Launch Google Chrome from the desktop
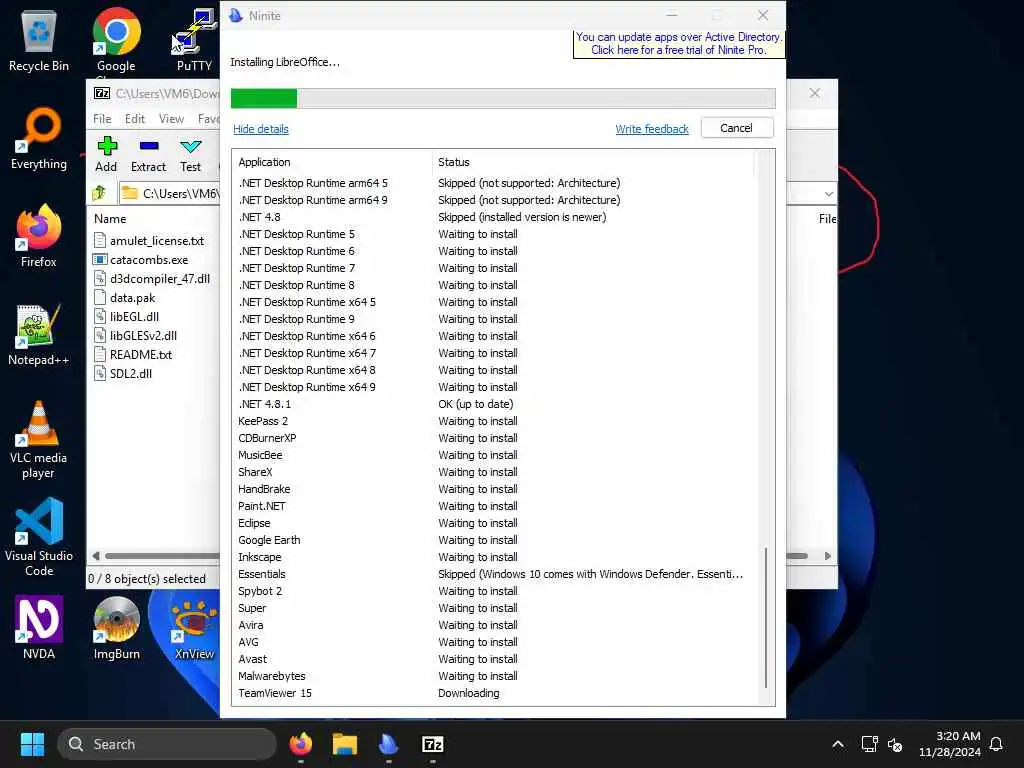Image resolution: width=1024 pixels, height=768 pixels. [116, 40]
